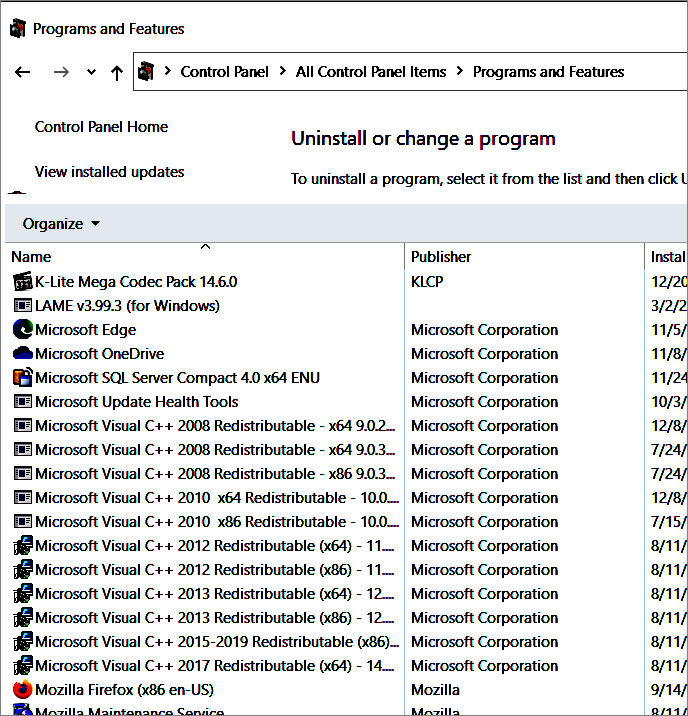Viewport: 688px width, 716px height.
Task: Expand the chevron after Control Panel breadcrumb
Action: (283, 71)
